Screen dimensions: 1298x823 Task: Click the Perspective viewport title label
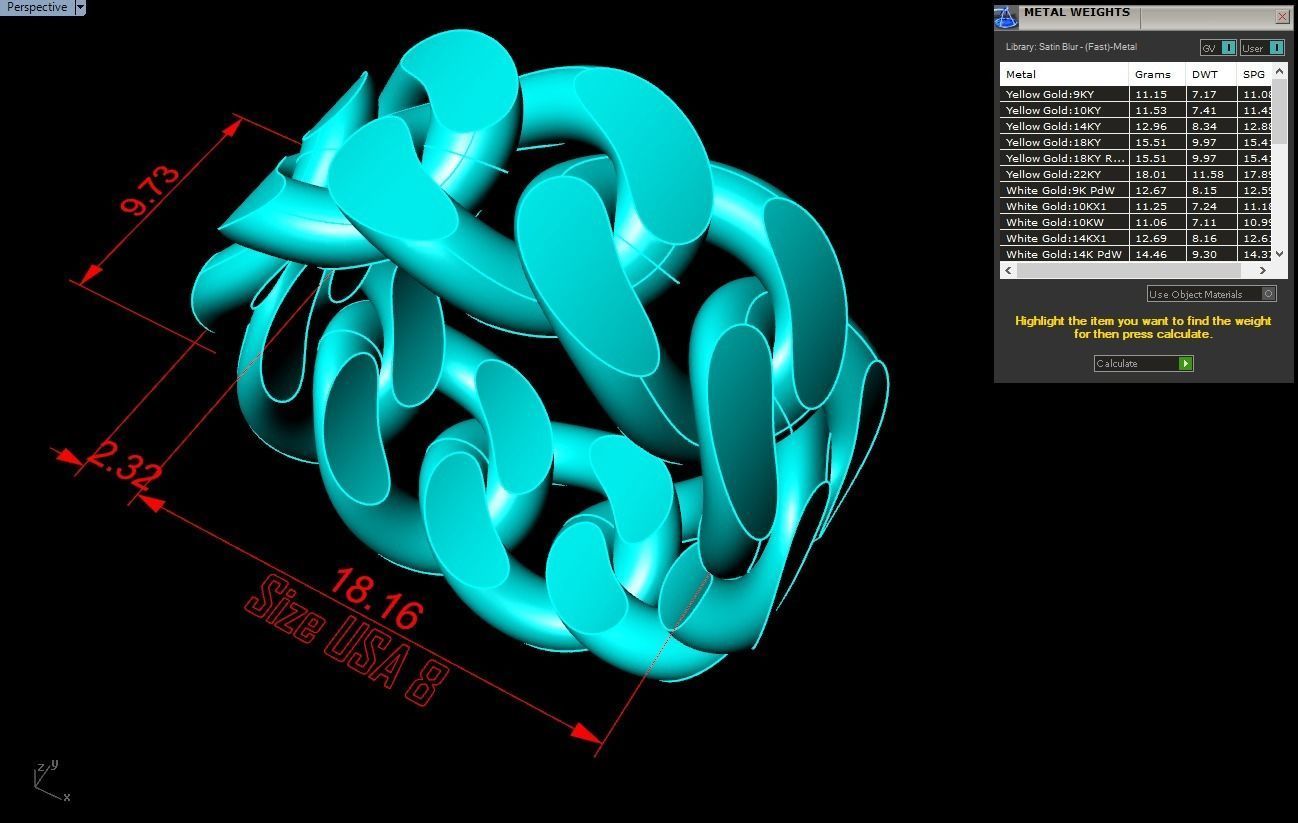37,7
